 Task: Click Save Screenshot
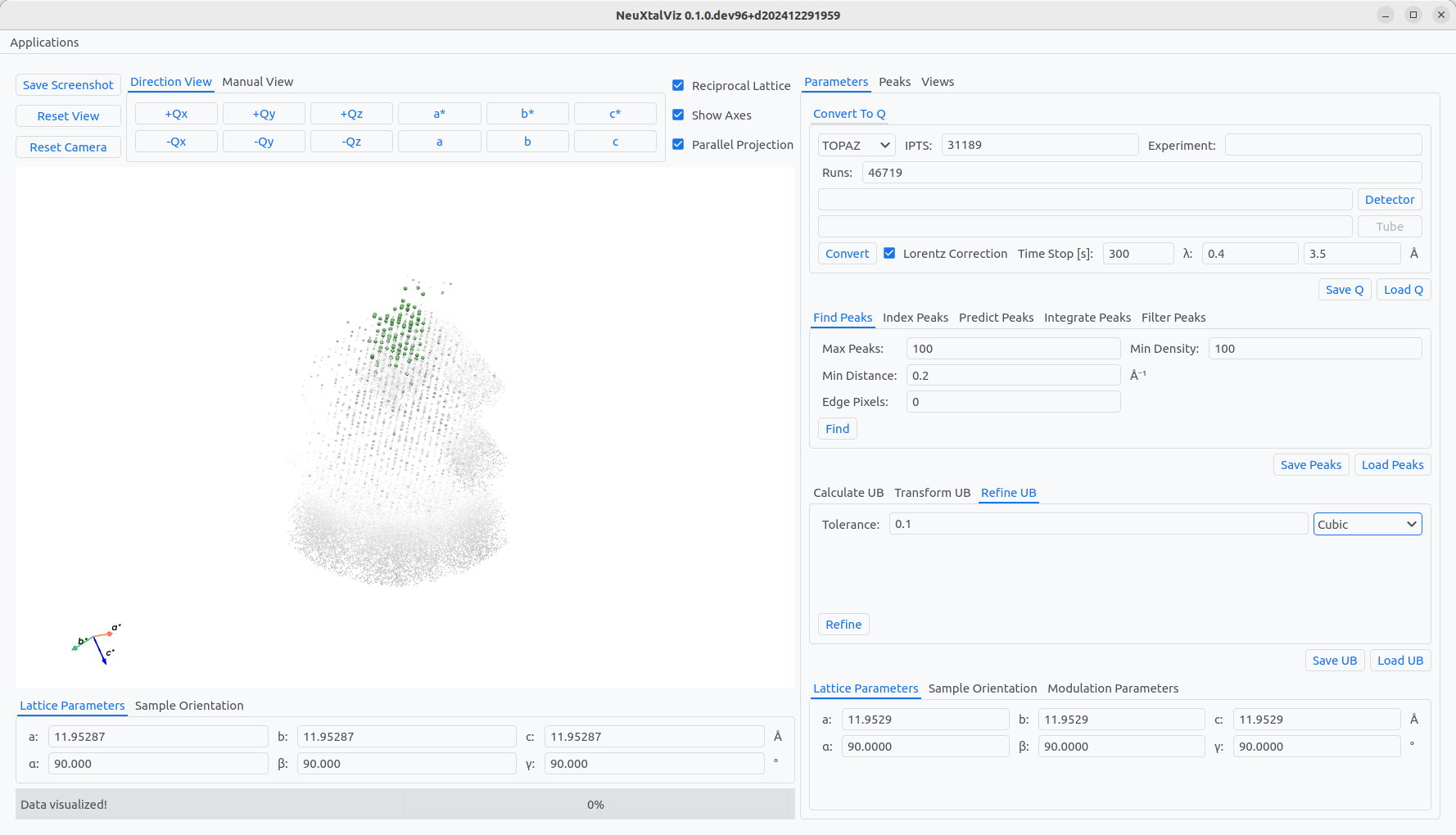pyautogui.click(x=68, y=85)
